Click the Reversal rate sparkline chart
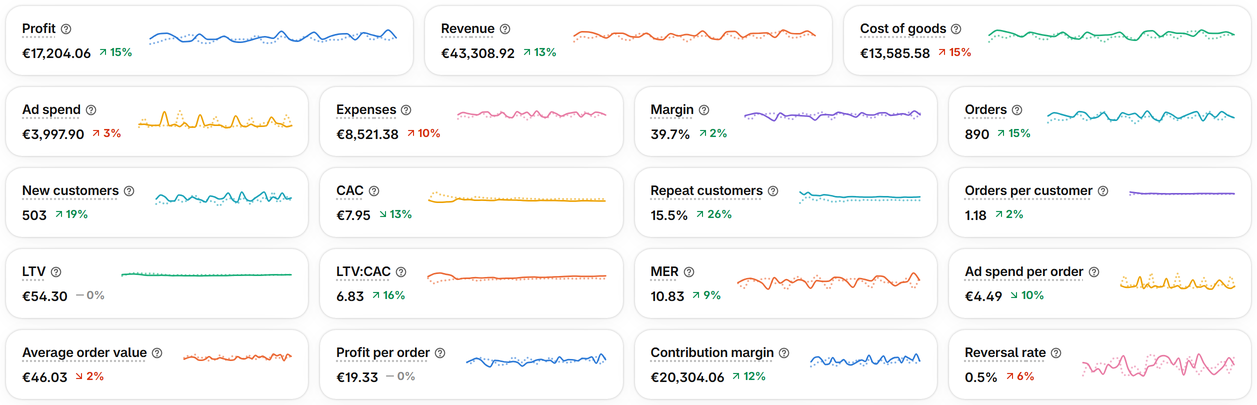Image resolution: width=1257 pixels, height=405 pixels. tap(1158, 365)
